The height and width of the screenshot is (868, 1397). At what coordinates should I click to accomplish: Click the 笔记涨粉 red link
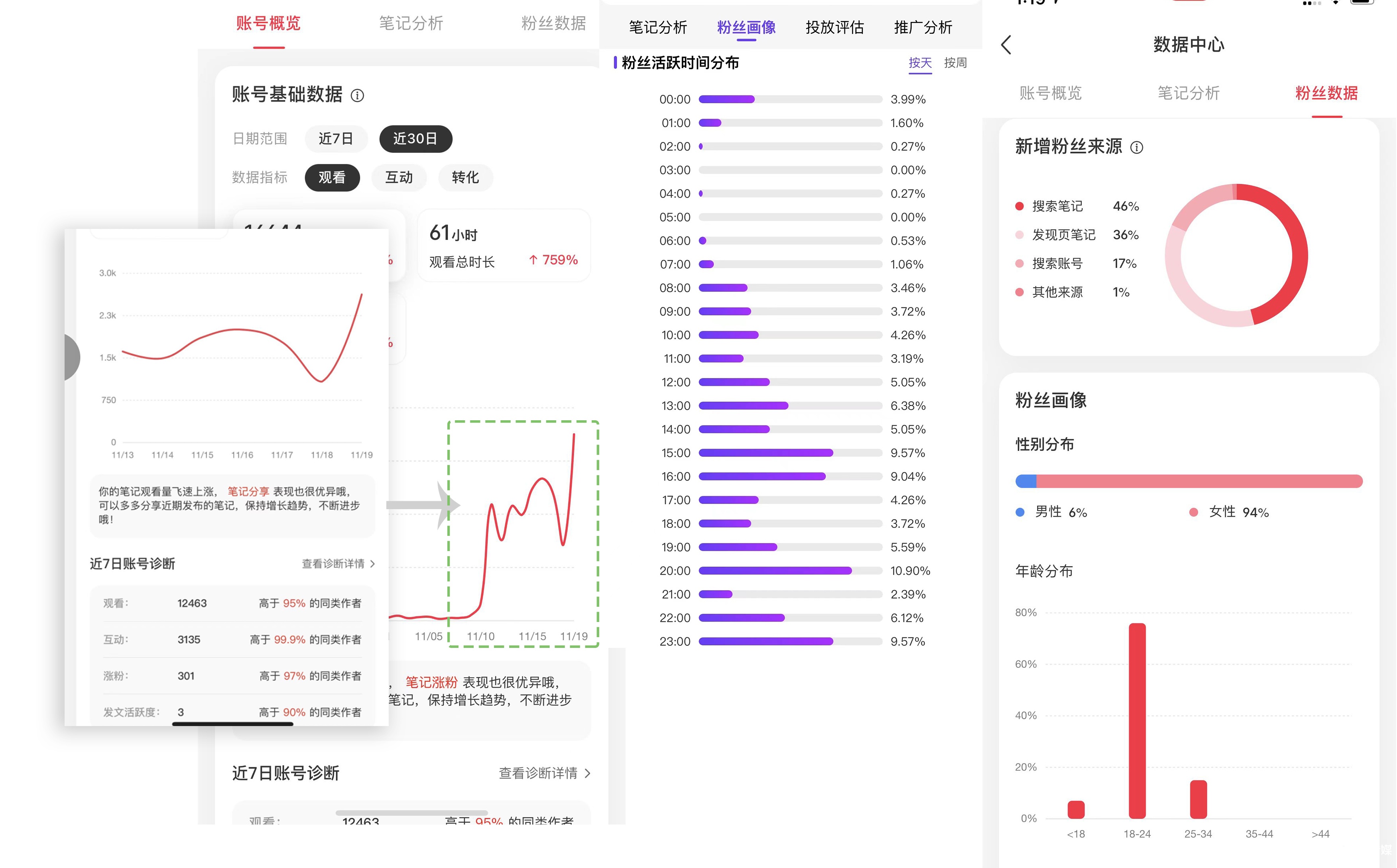(x=431, y=682)
